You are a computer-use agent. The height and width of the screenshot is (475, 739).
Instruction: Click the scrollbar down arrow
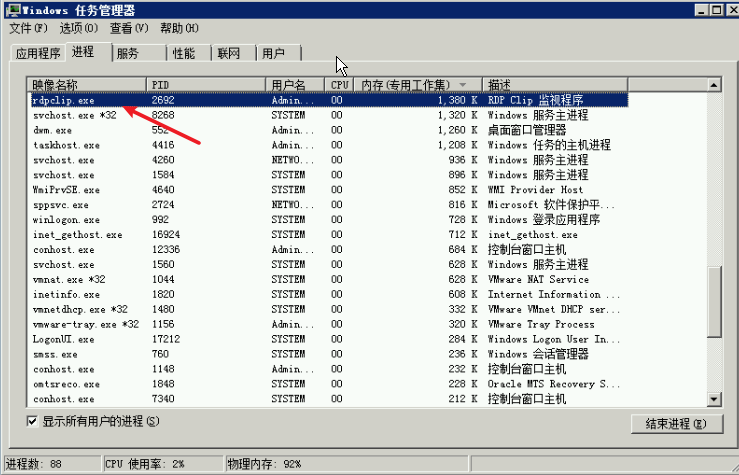pyautogui.click(x=714, y=400)
